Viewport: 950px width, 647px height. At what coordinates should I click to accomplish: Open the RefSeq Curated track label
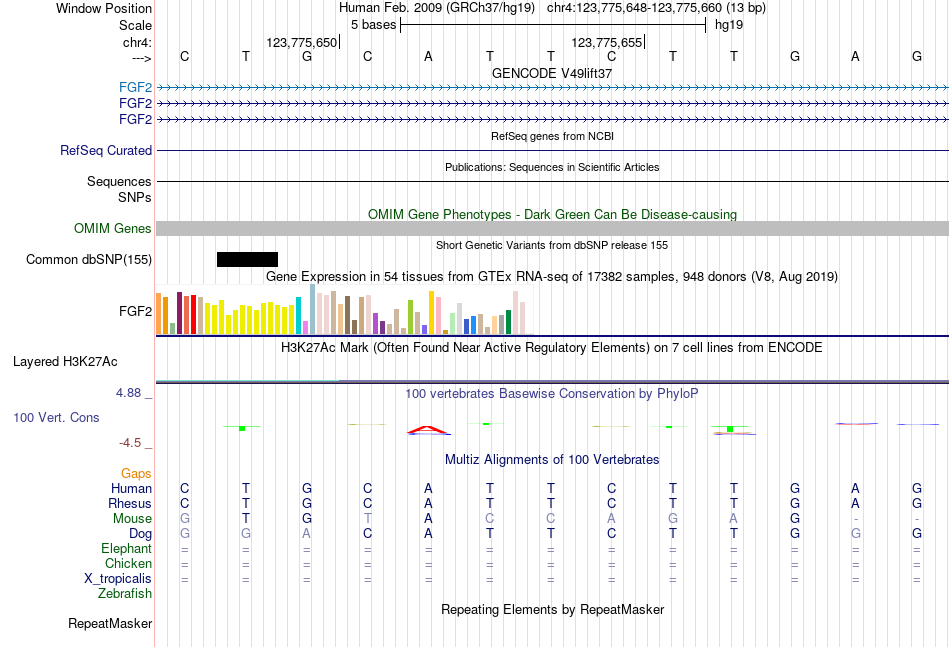coord(106,150)
